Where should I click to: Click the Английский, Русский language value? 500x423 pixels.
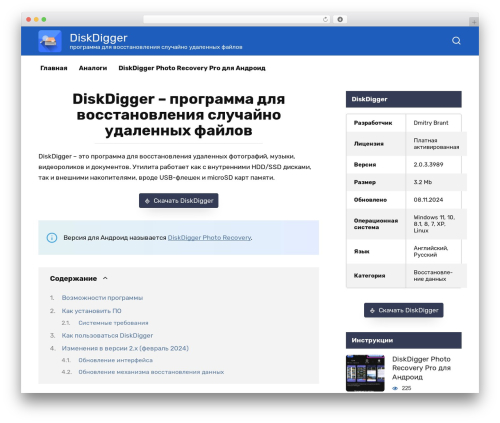(x=431, y=251)
